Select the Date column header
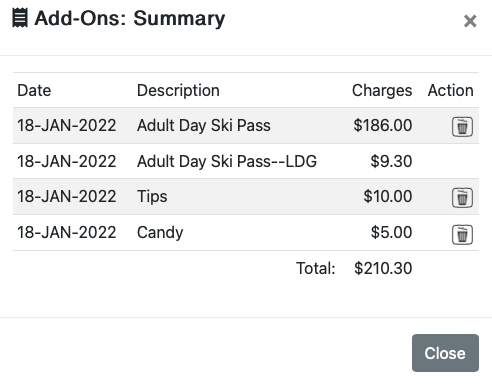492x386 pixels. (34, 90)
